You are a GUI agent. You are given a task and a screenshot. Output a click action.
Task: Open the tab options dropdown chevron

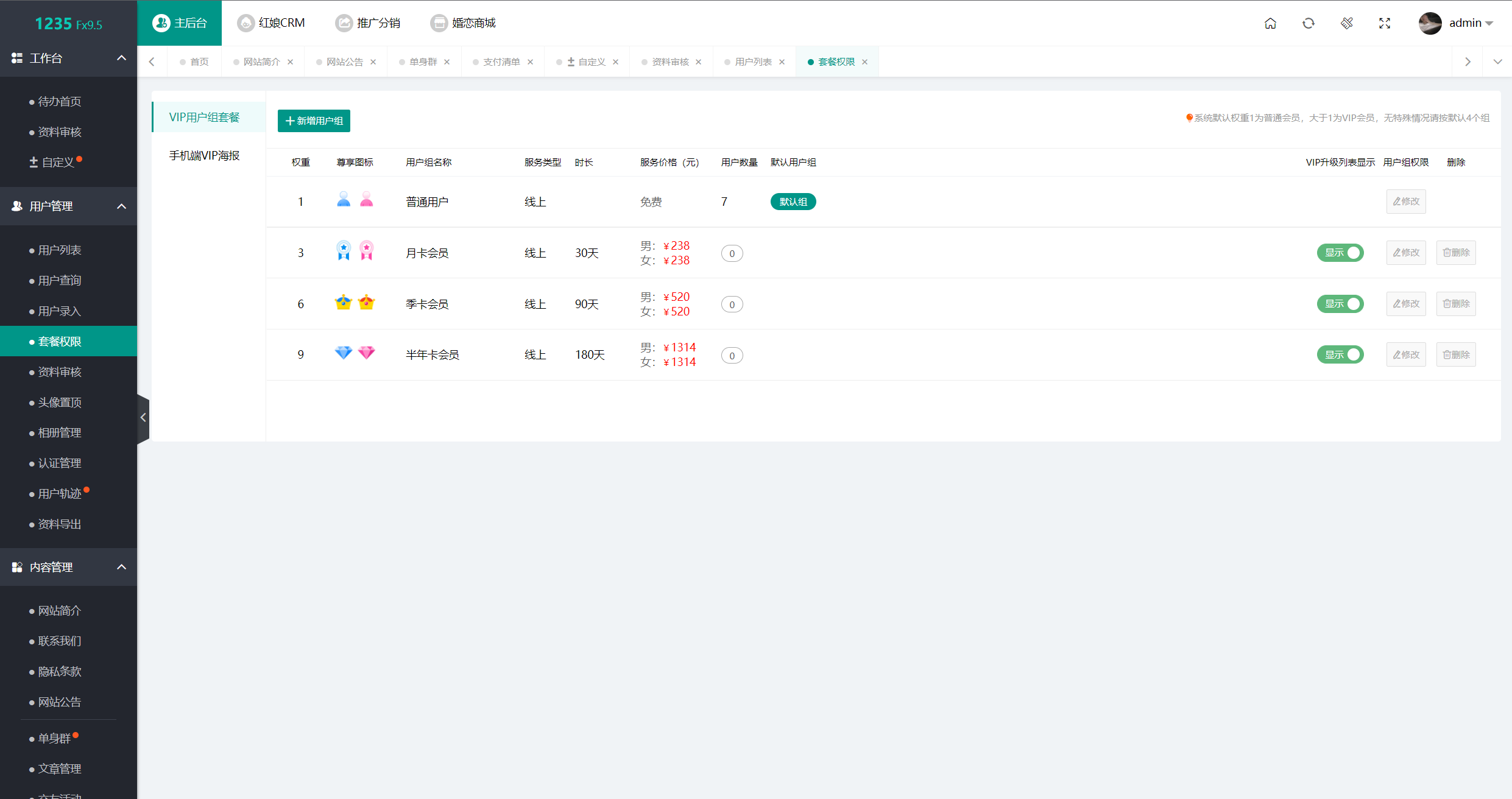pos(1497,62)
